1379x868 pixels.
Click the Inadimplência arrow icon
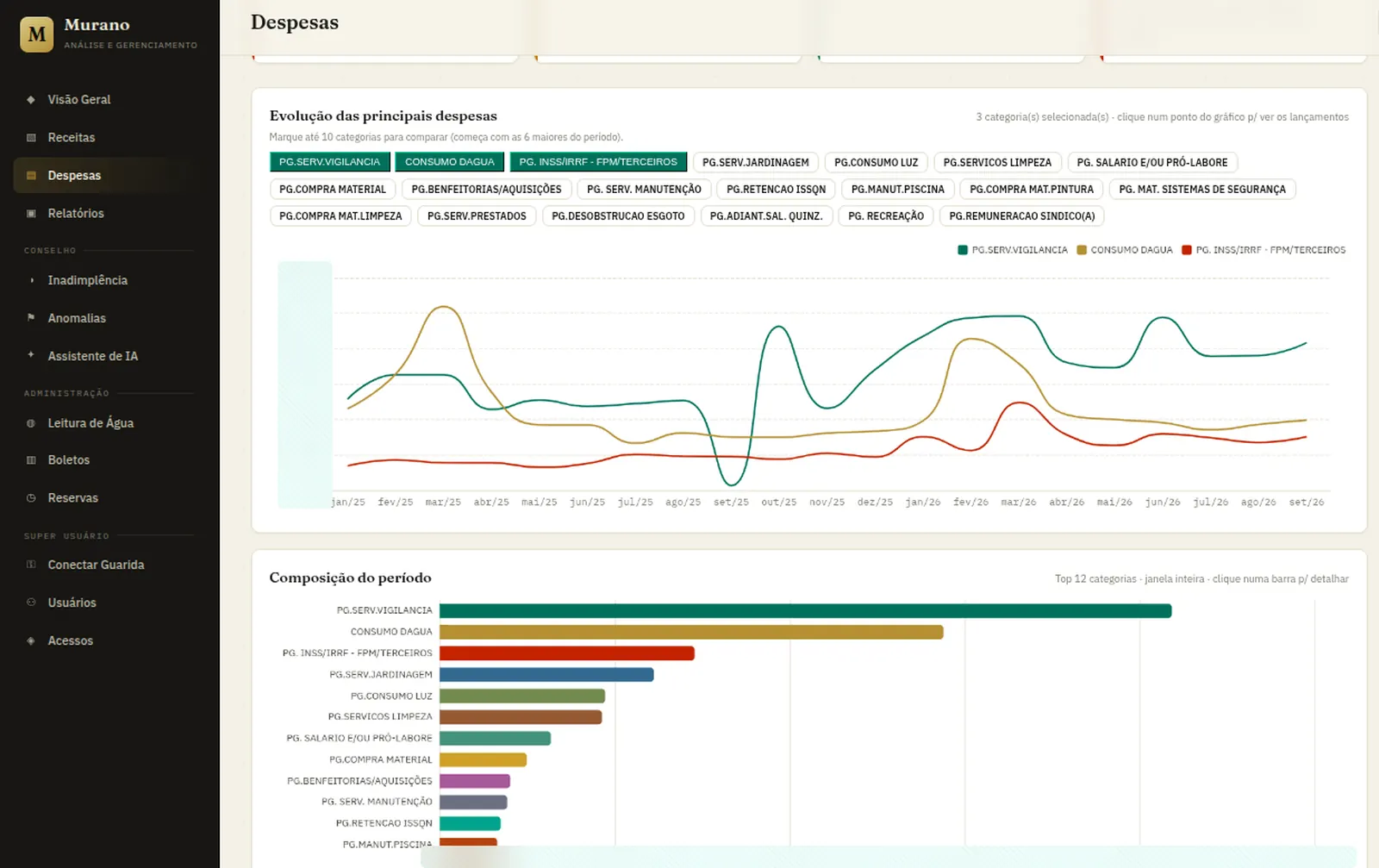tap(31, 280)
